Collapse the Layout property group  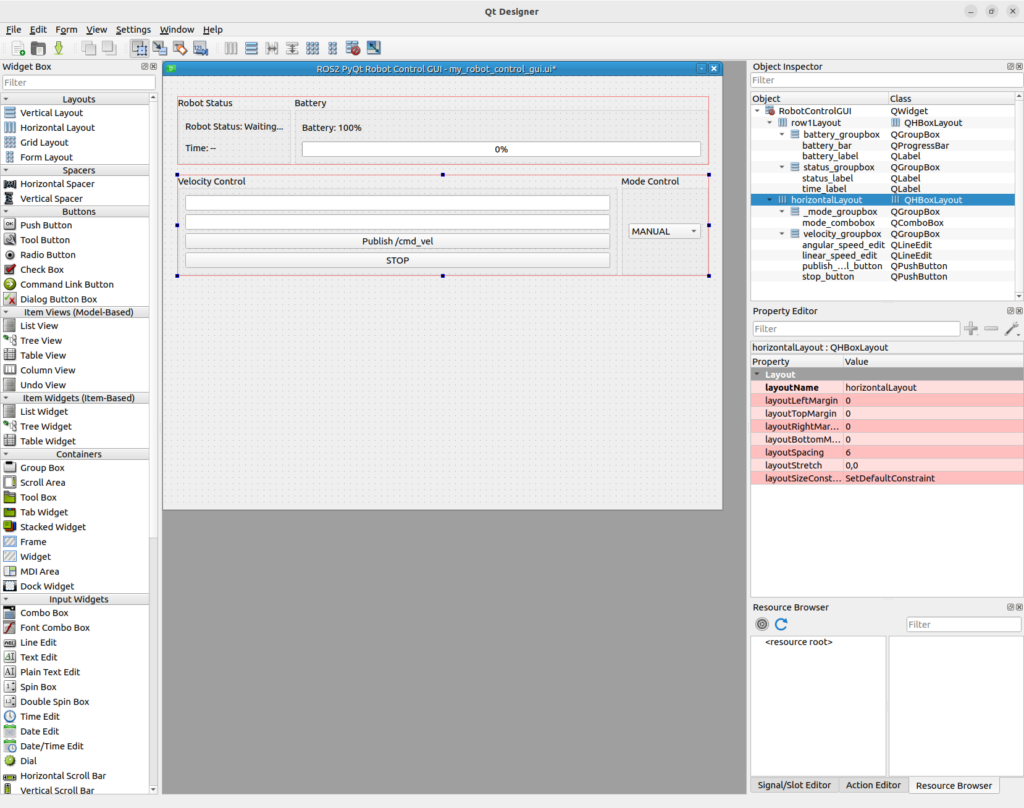tap(758, 375)
